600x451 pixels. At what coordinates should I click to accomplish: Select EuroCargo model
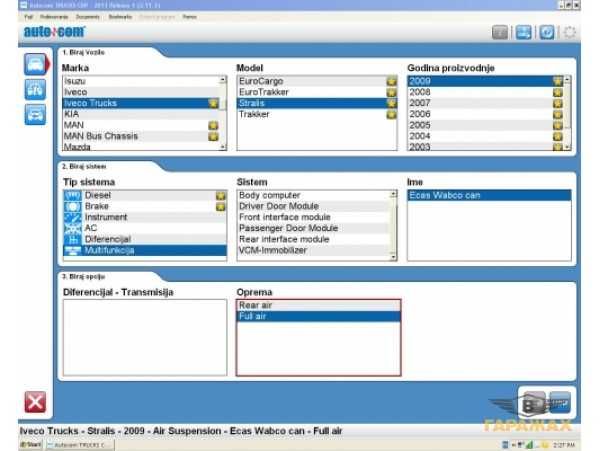pyautogui.click(x=317, y=81)
